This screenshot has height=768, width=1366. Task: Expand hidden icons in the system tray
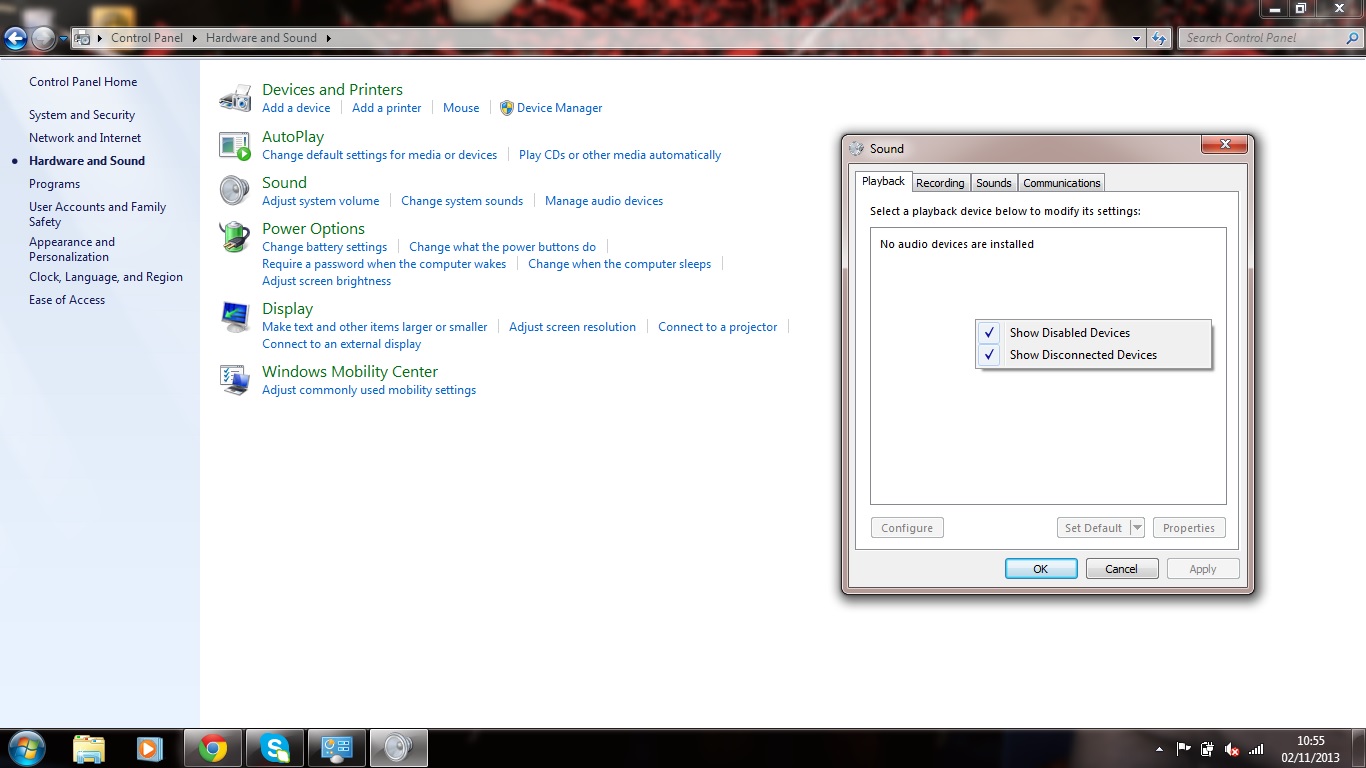coord(1159,749)
